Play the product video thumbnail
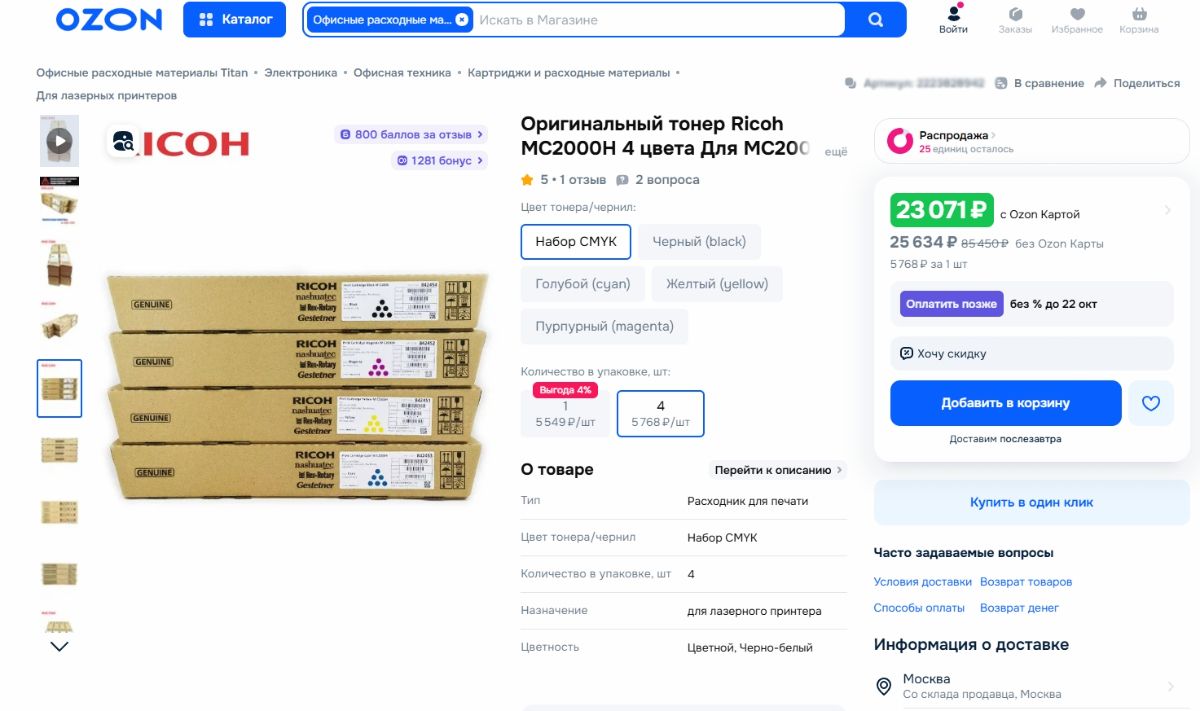The image size is (1200, 711). 60,141
